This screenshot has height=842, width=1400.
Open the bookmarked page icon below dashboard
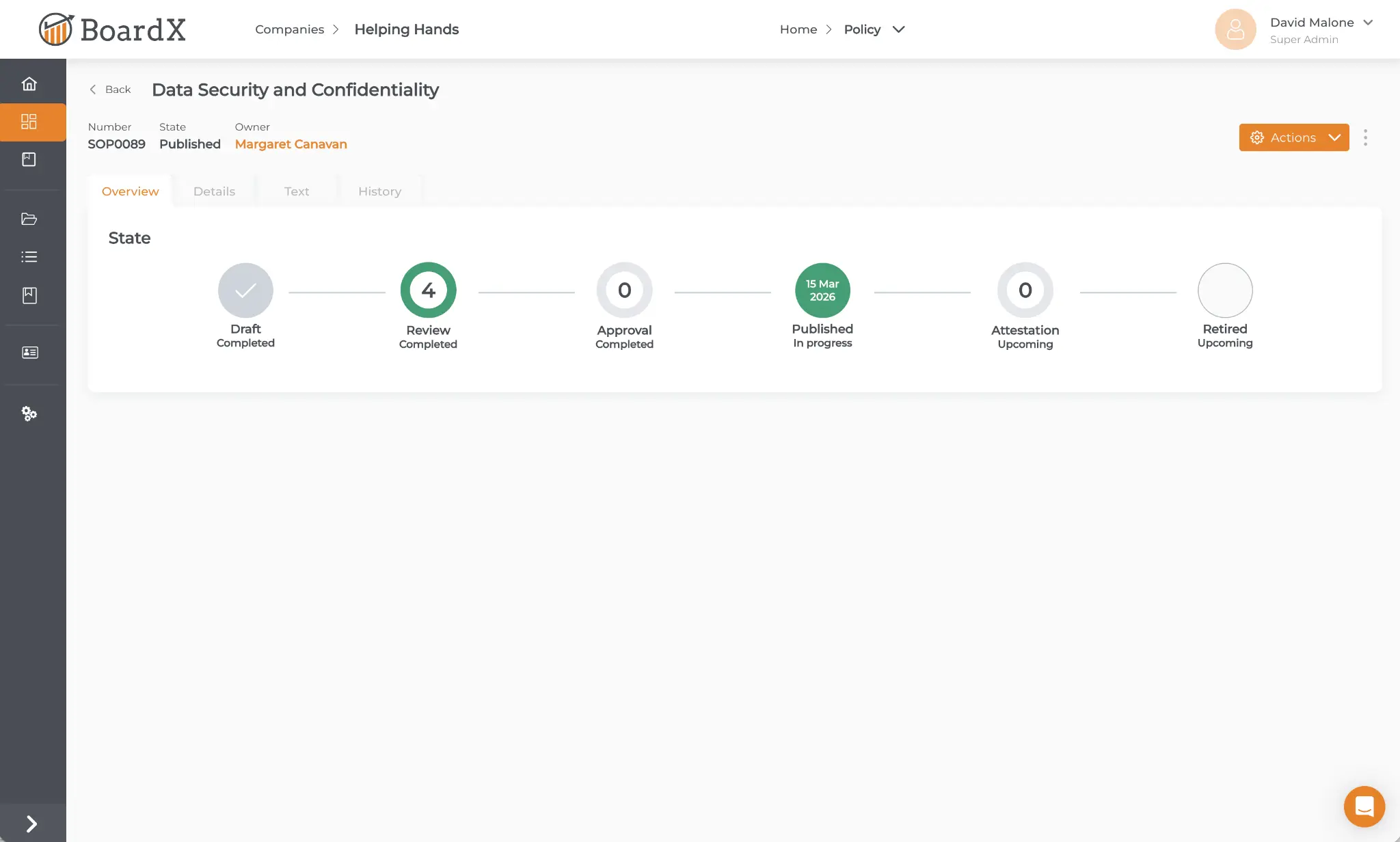point(29,159)
